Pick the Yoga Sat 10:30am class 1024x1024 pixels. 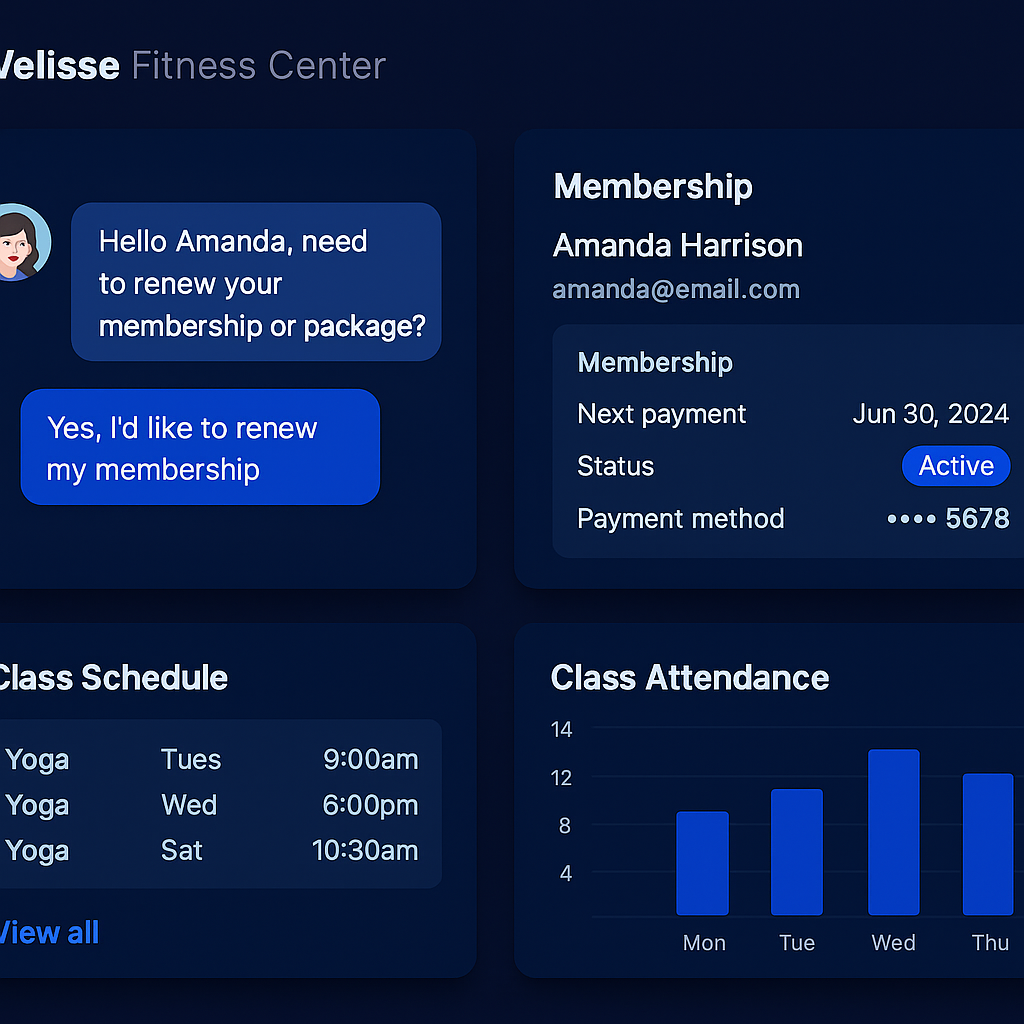pyautogui.click(x=212, y=851)
